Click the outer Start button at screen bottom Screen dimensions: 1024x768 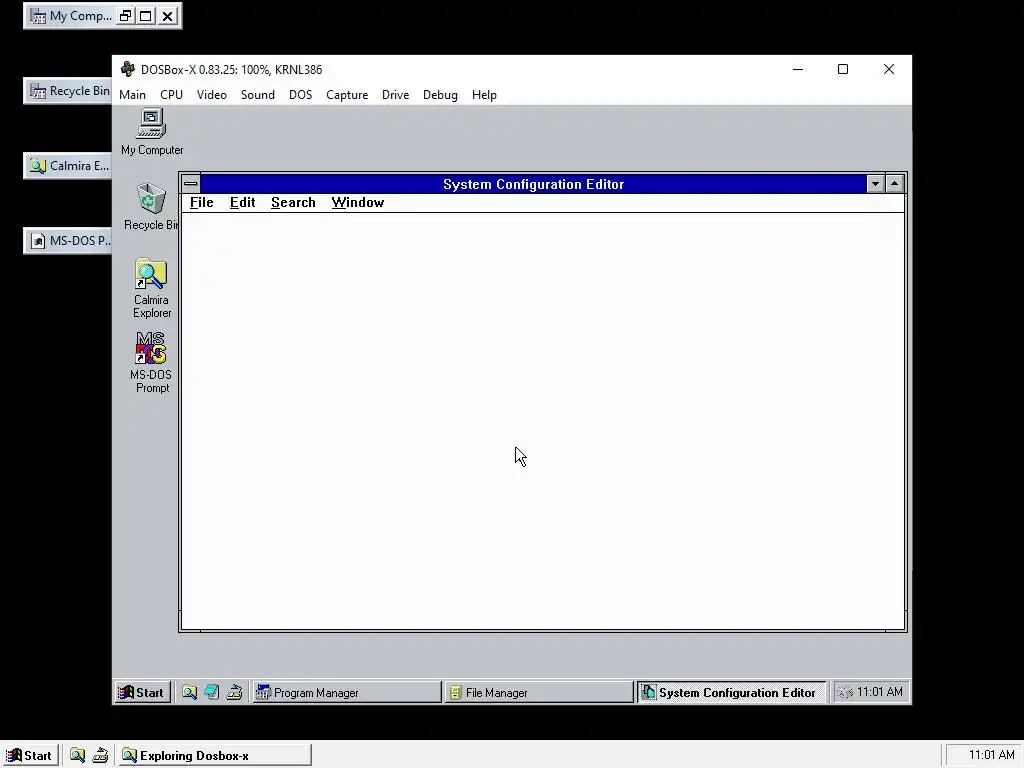pos(29,756)
